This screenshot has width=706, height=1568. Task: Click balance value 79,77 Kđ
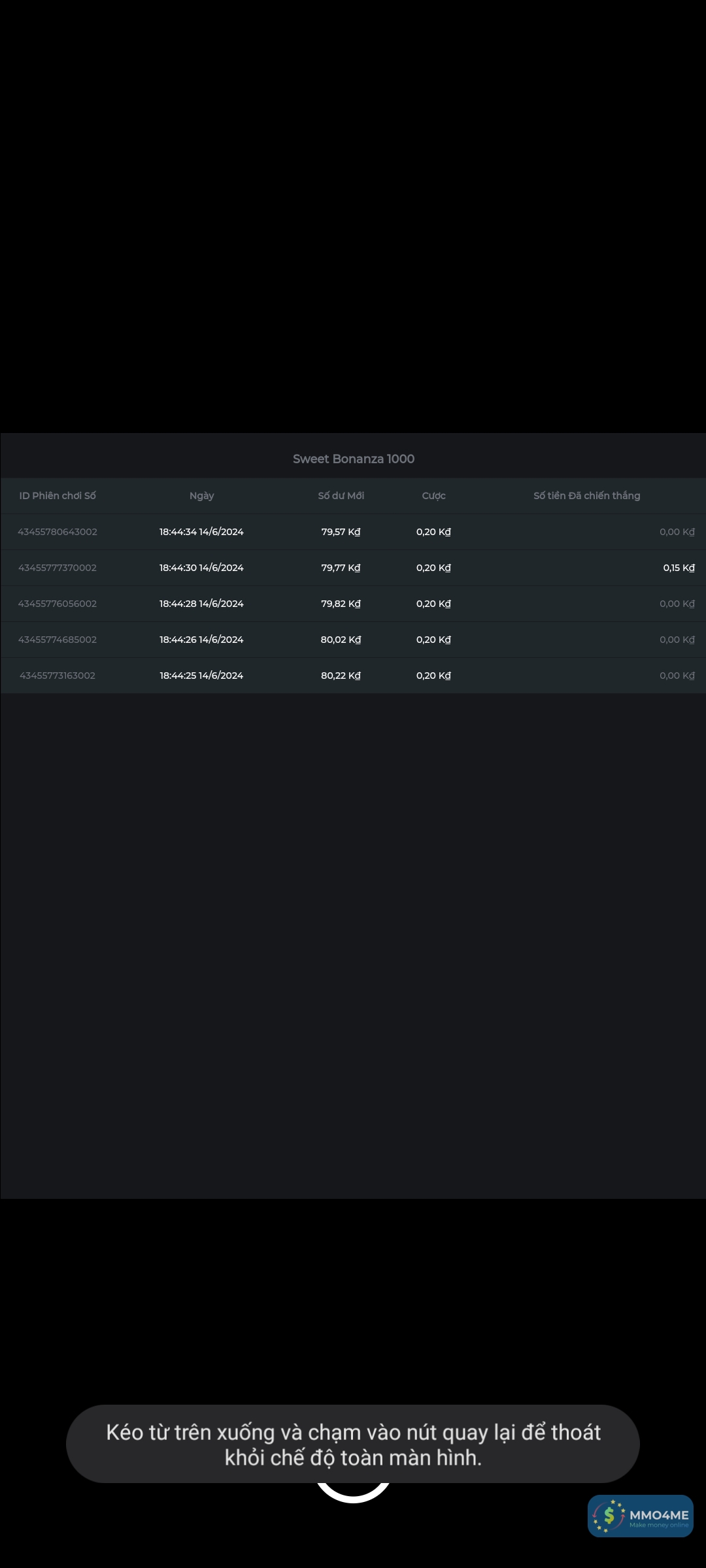341,568
